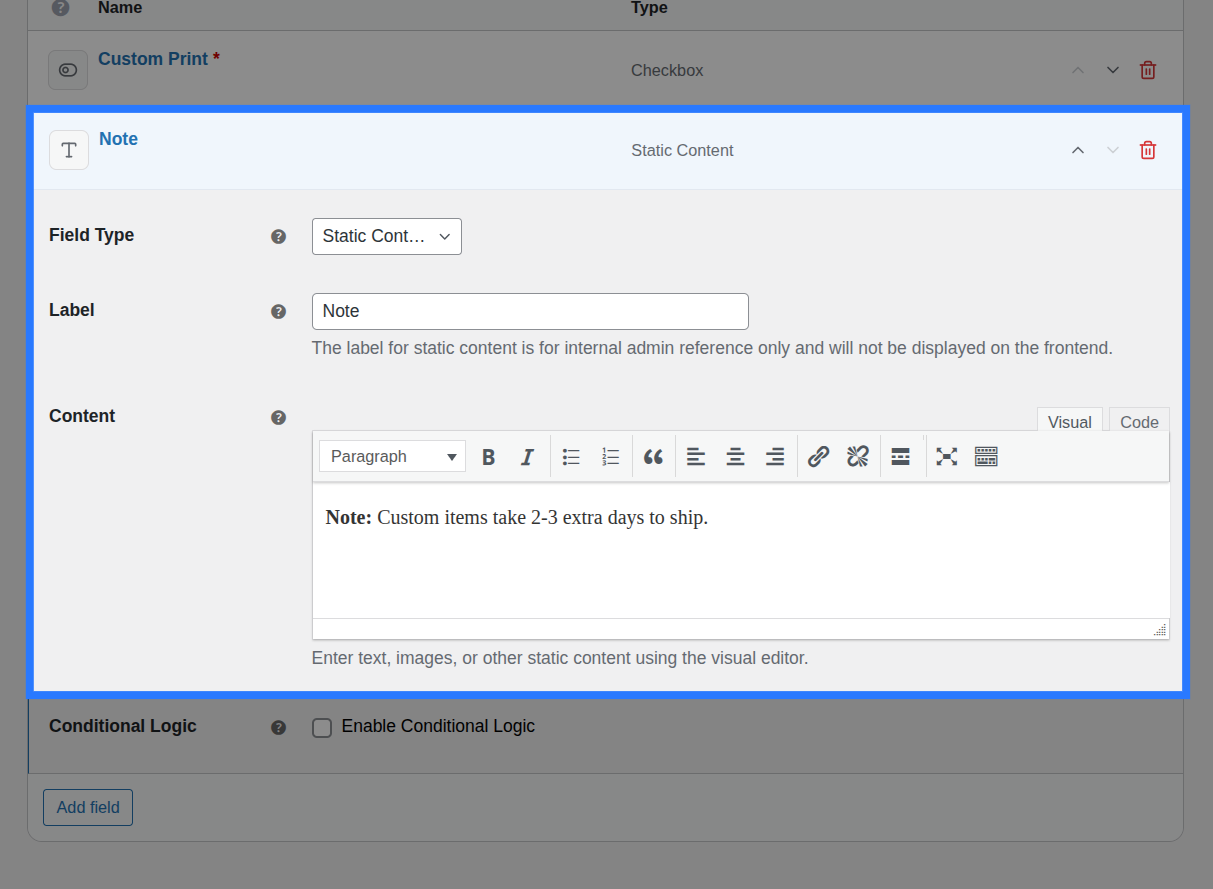
Task: Align text left in the editor
Action: tap(696, 457)
